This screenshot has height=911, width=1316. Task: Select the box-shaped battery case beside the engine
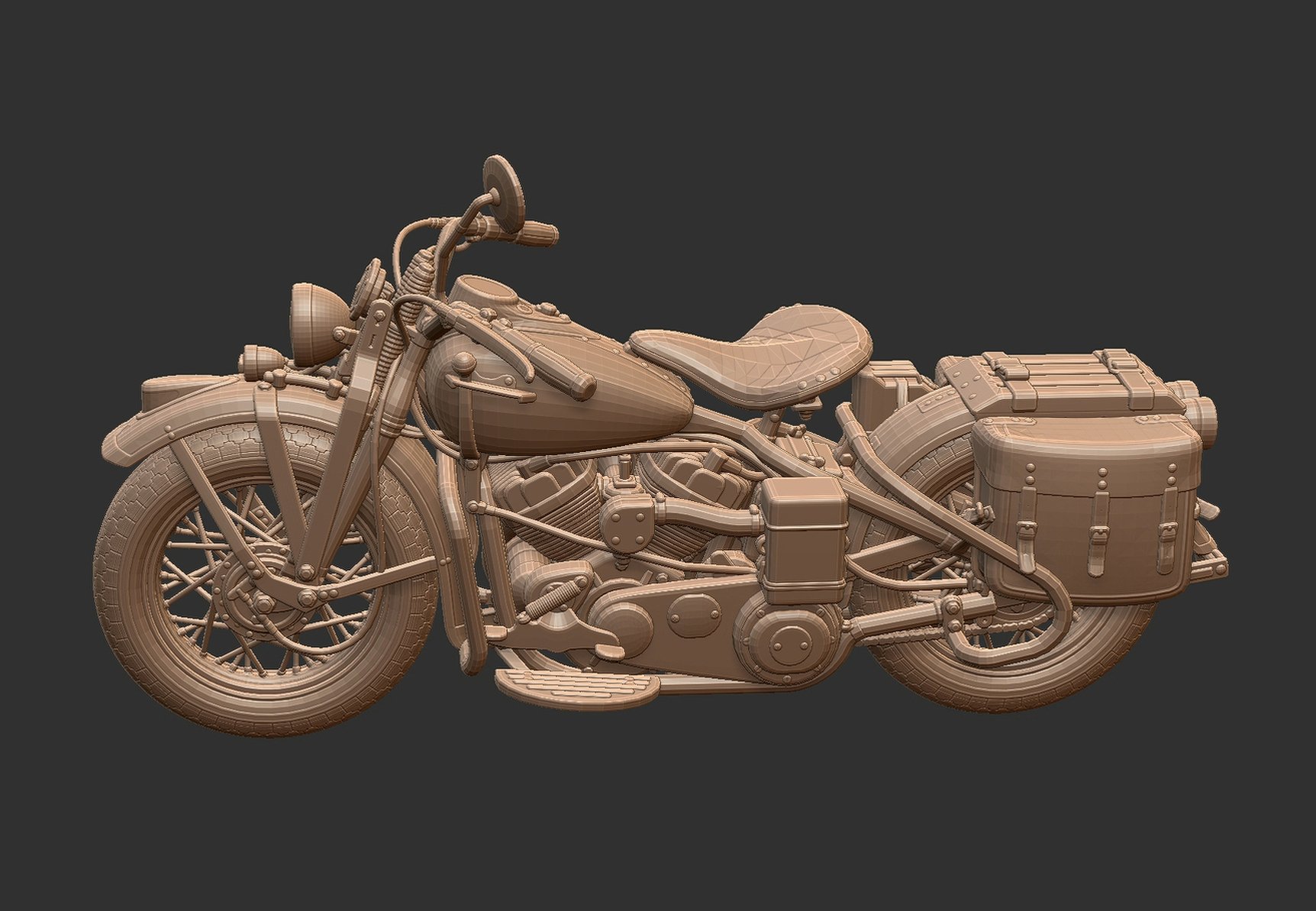804,541
